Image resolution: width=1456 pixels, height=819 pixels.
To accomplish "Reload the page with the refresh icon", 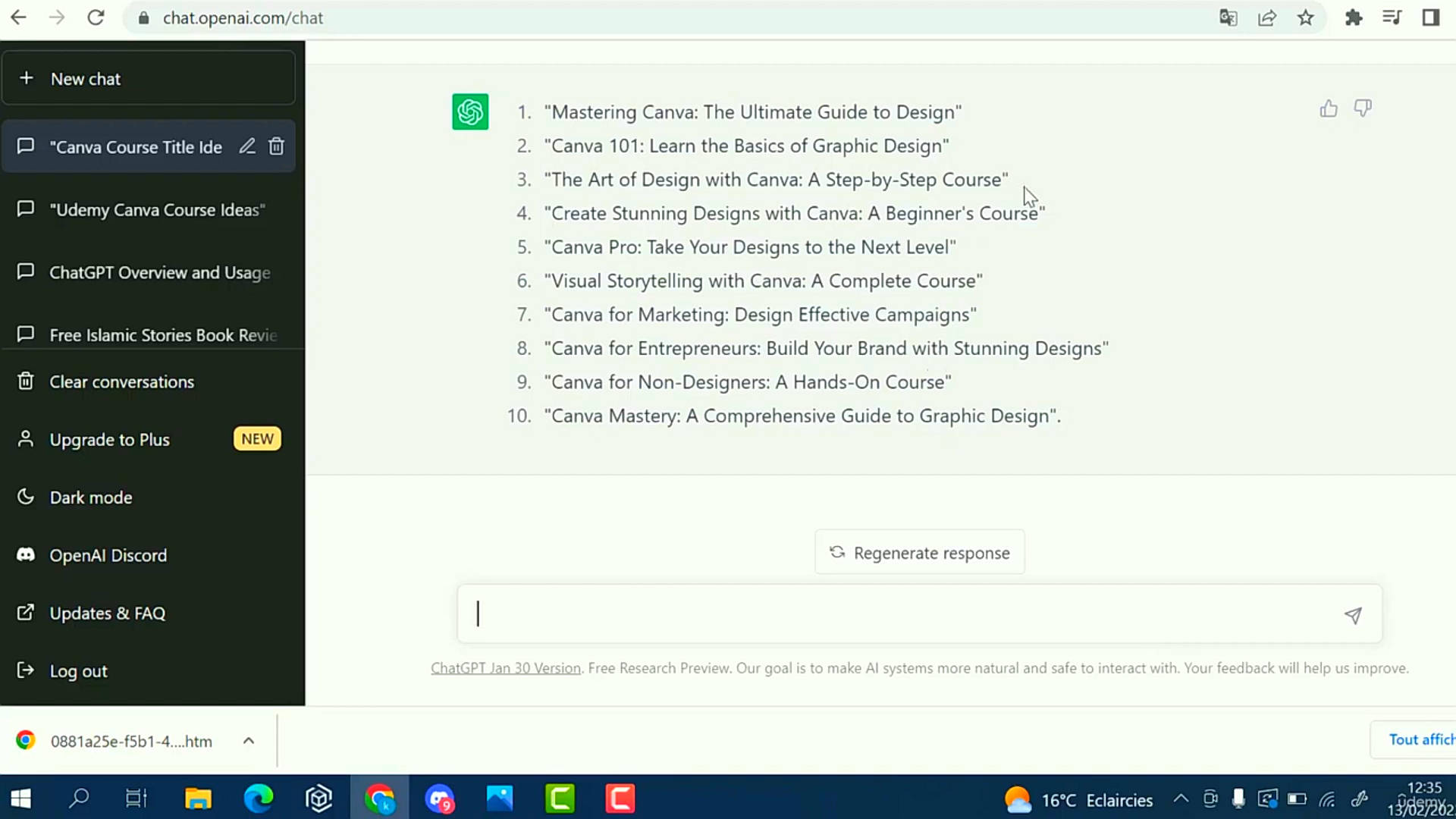I will pos(96,17).
